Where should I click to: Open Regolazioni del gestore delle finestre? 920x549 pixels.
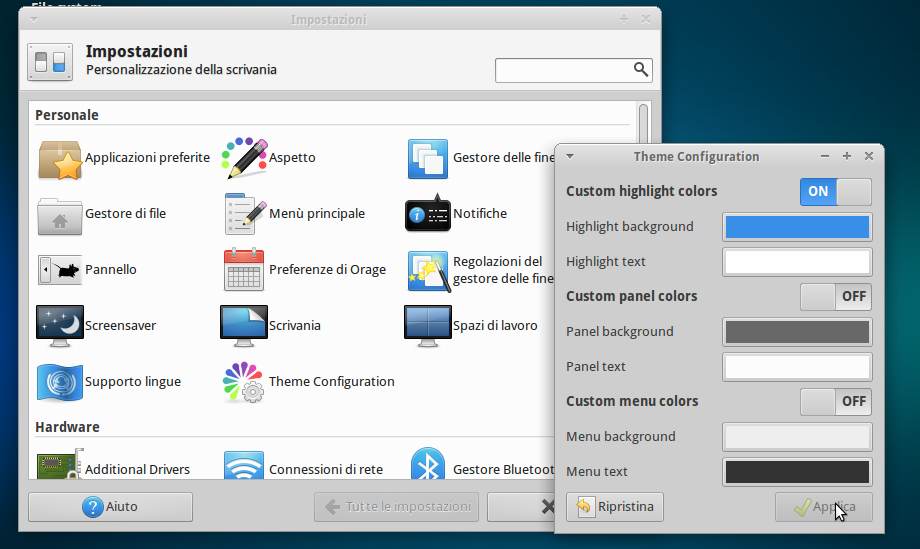tap(481, 270)
